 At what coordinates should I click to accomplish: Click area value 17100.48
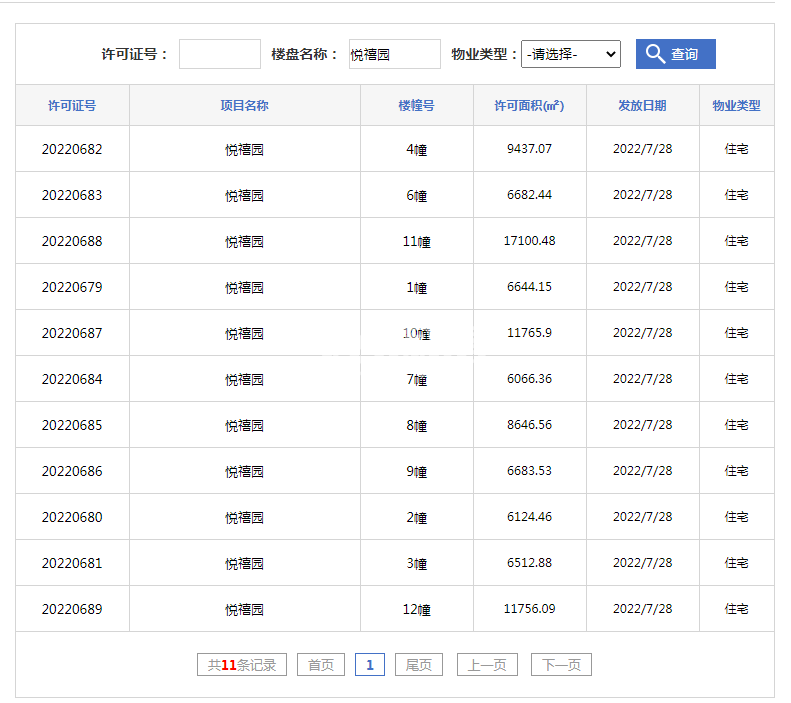coord(529,241)
